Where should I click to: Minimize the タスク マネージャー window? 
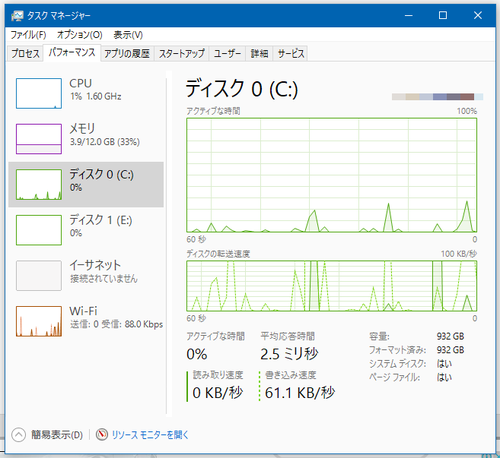click(409, 15)
